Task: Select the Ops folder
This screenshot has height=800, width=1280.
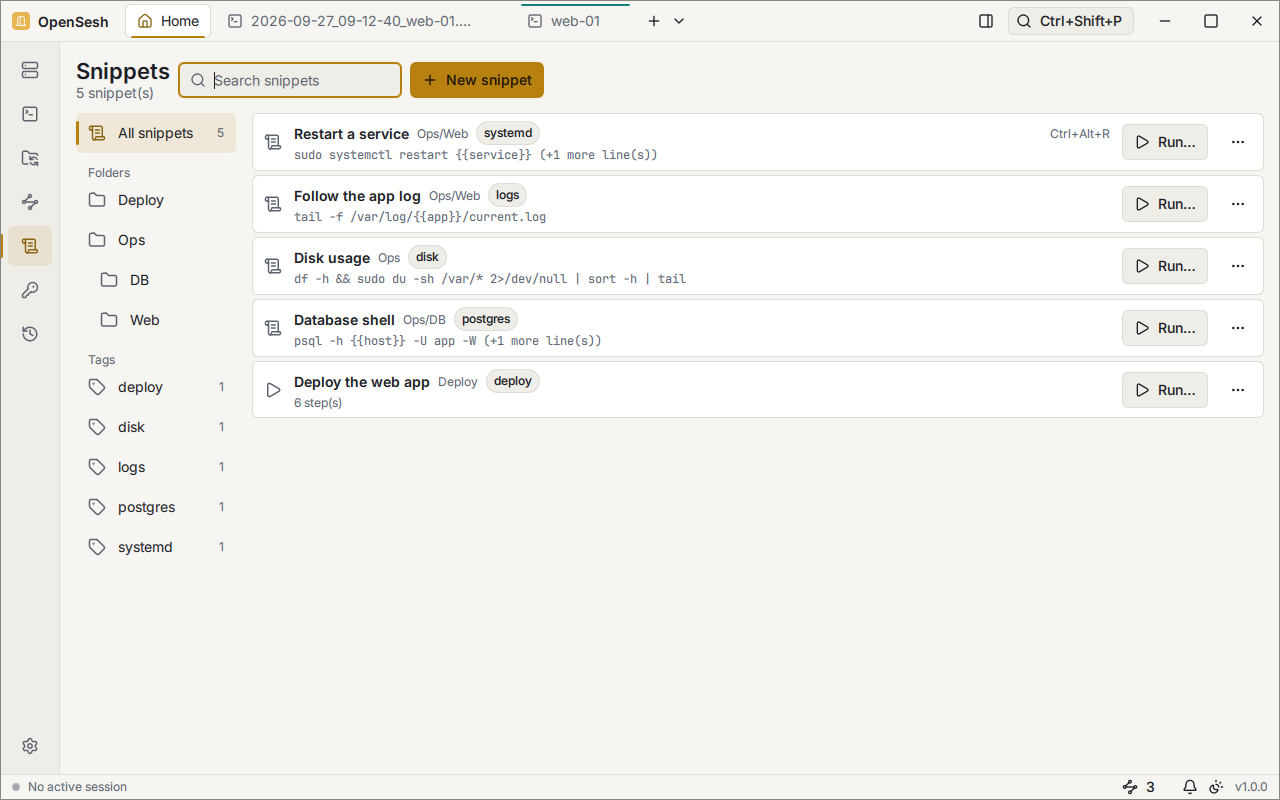Action: (156, 240)
